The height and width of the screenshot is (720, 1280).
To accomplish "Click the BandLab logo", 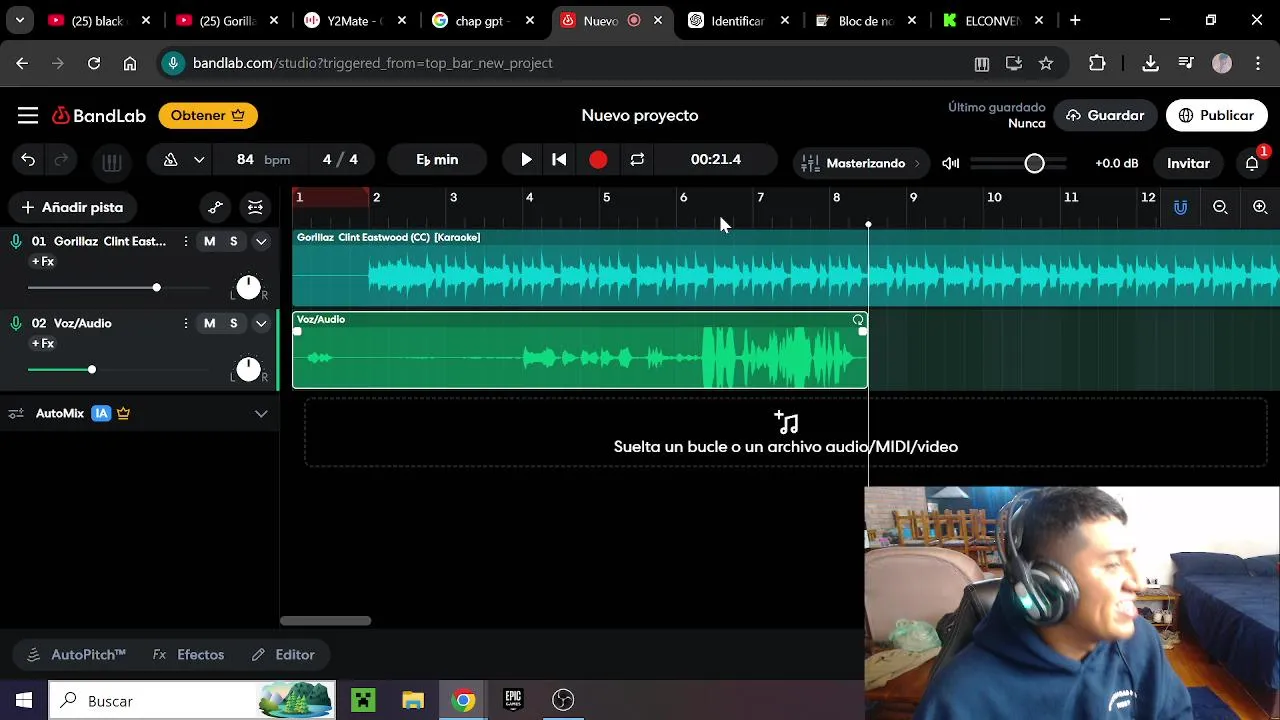I will pyautogui.click(x=99, y=116).
